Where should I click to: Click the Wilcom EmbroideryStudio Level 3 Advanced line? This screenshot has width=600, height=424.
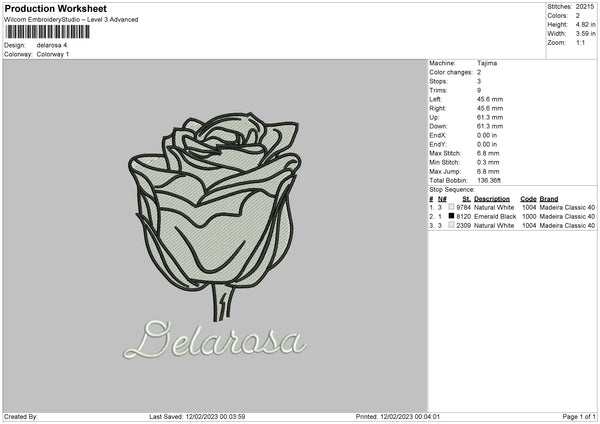(x=71, y=20)
